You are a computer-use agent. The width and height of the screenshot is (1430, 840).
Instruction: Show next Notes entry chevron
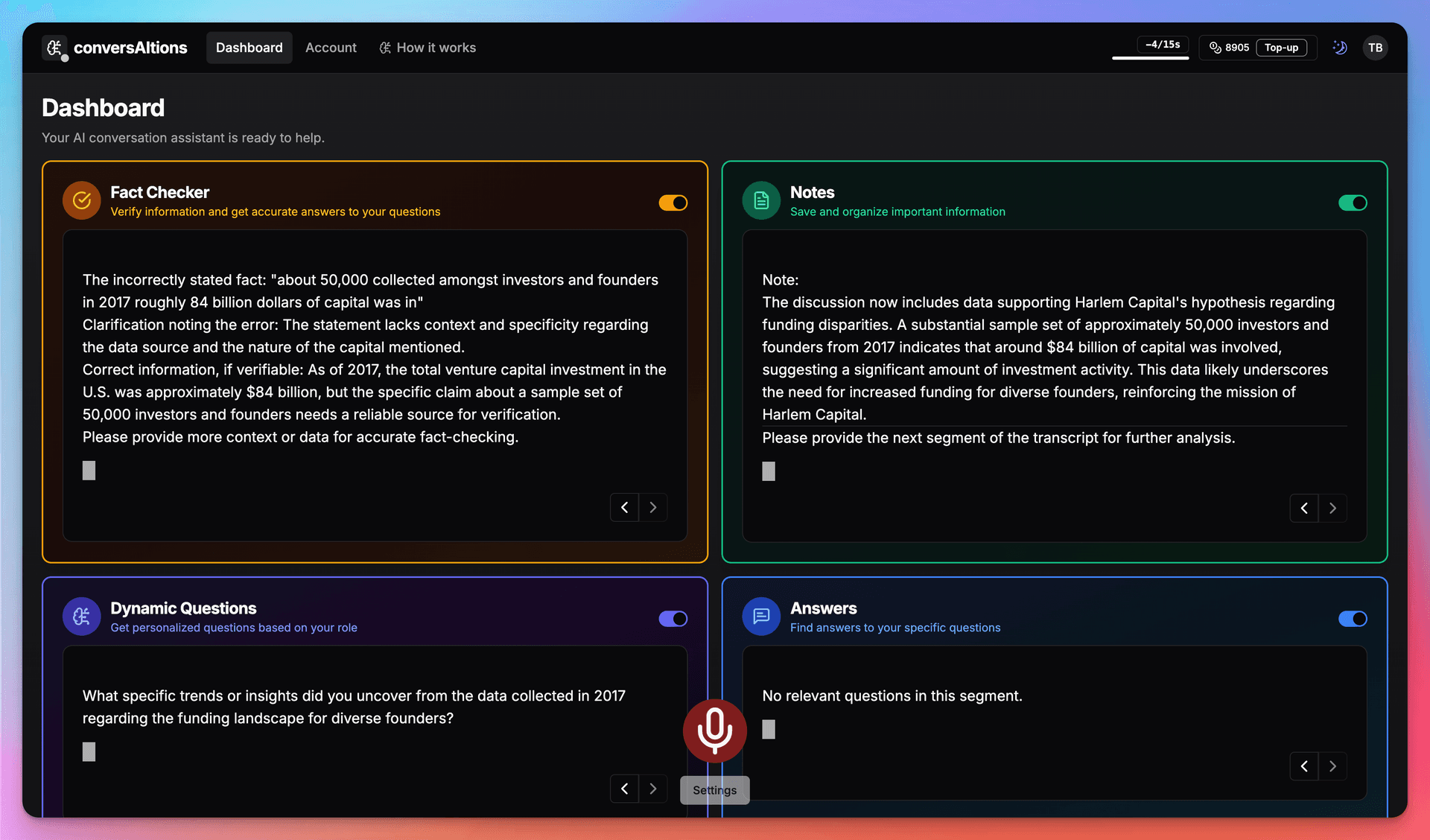[1332, 509]
